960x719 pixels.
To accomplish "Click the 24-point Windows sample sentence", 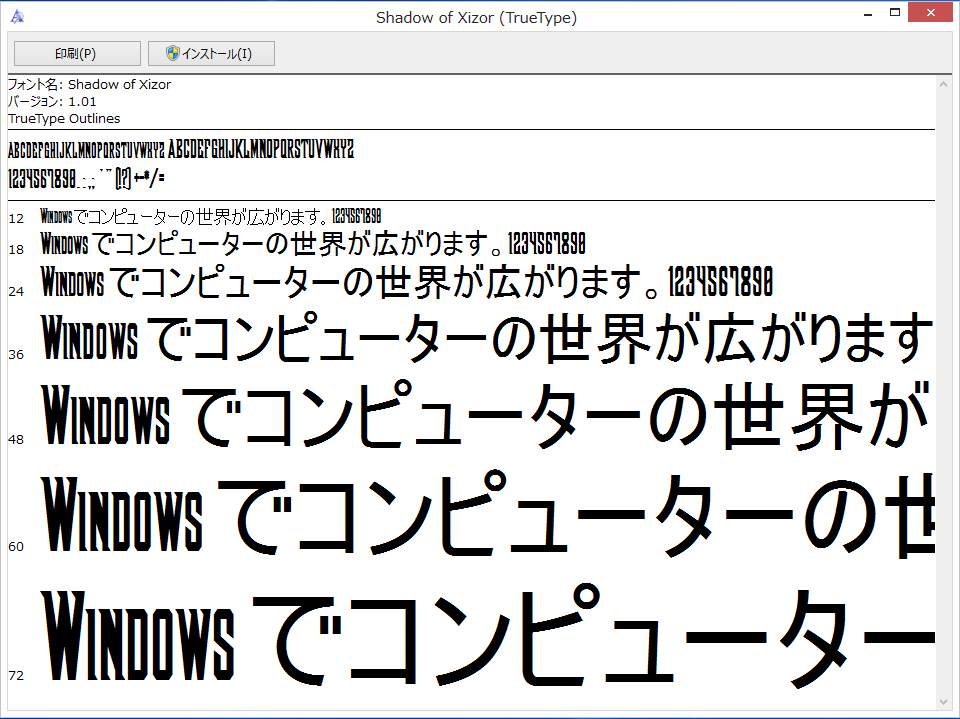I will click(x=407, y=282).
